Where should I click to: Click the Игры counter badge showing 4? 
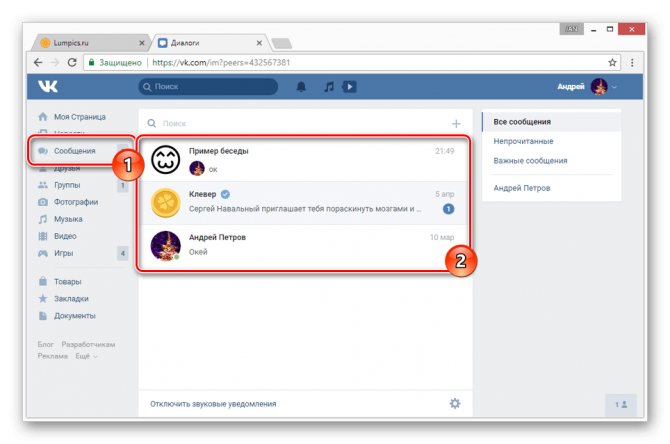point(123,253)
